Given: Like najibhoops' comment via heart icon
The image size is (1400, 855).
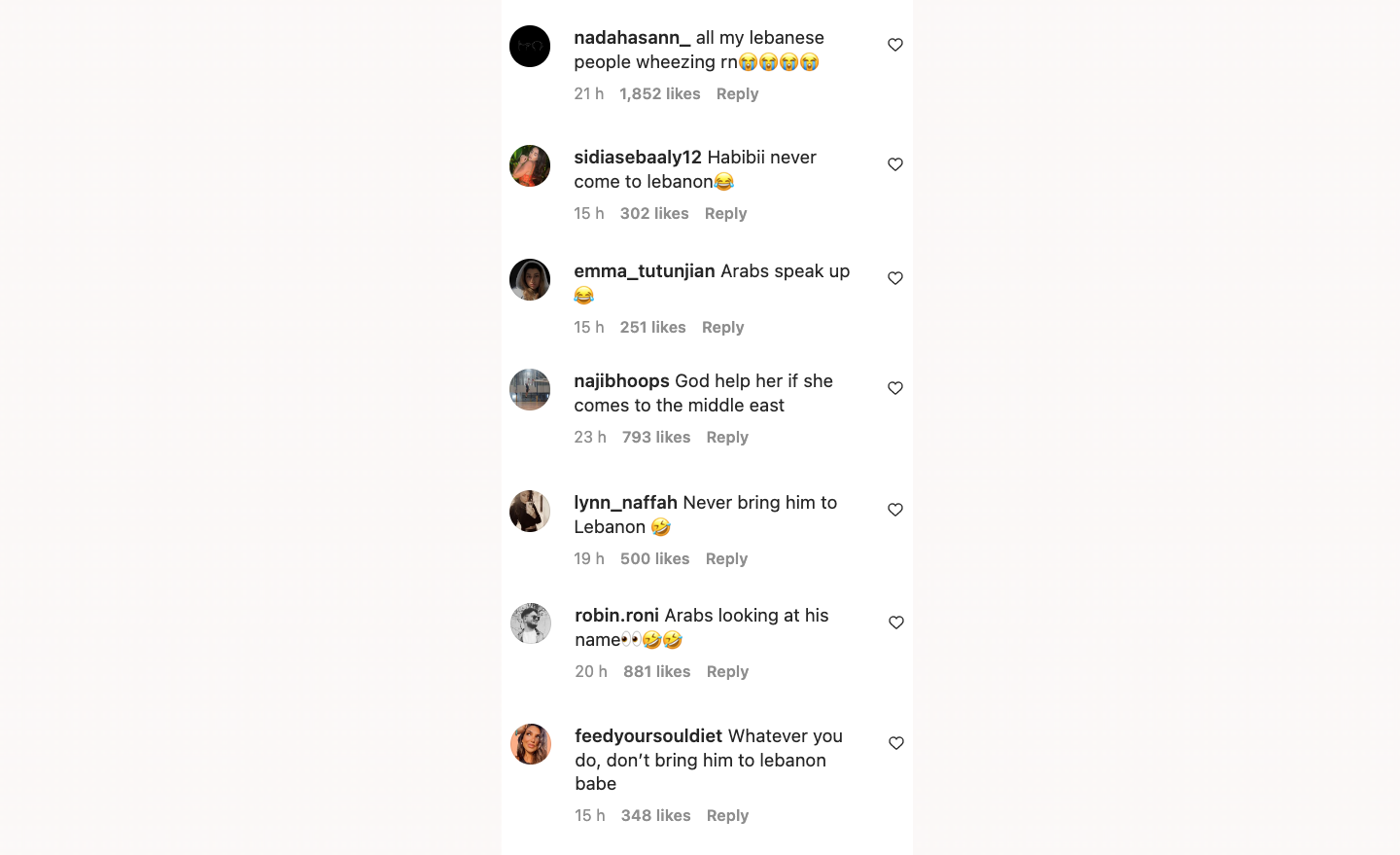Looking at the screenshot, I should pos(894,387).
